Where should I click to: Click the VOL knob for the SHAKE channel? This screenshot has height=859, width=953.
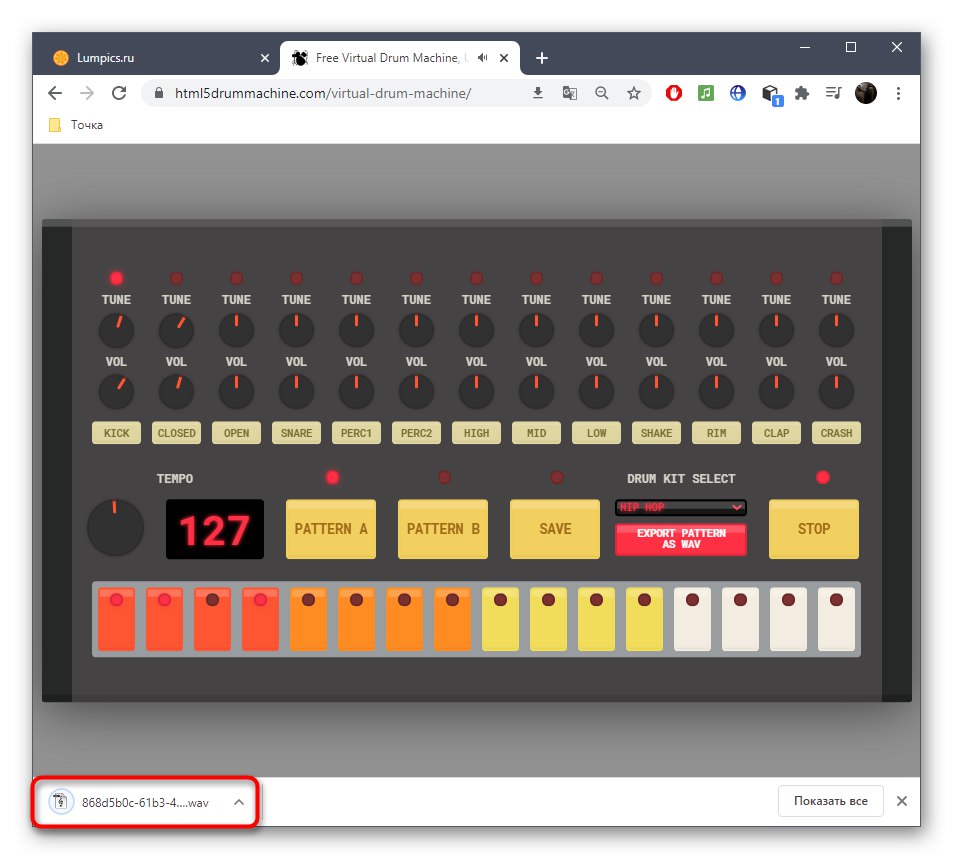click(656, 390)
